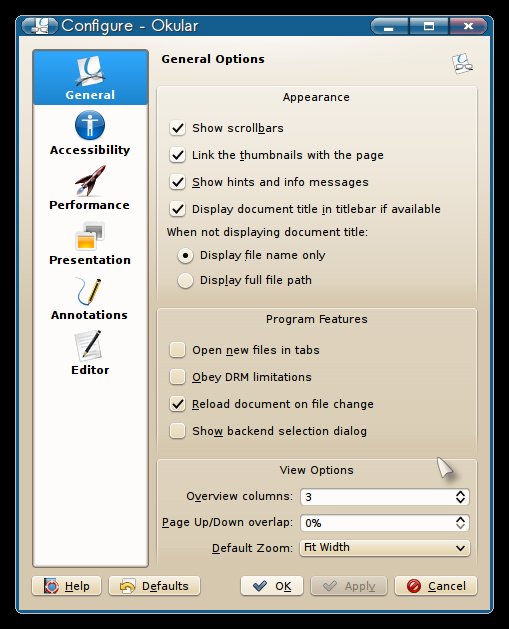Click the Okular logo beside General Options
The image size is (509, 629).
pos(462,63)
